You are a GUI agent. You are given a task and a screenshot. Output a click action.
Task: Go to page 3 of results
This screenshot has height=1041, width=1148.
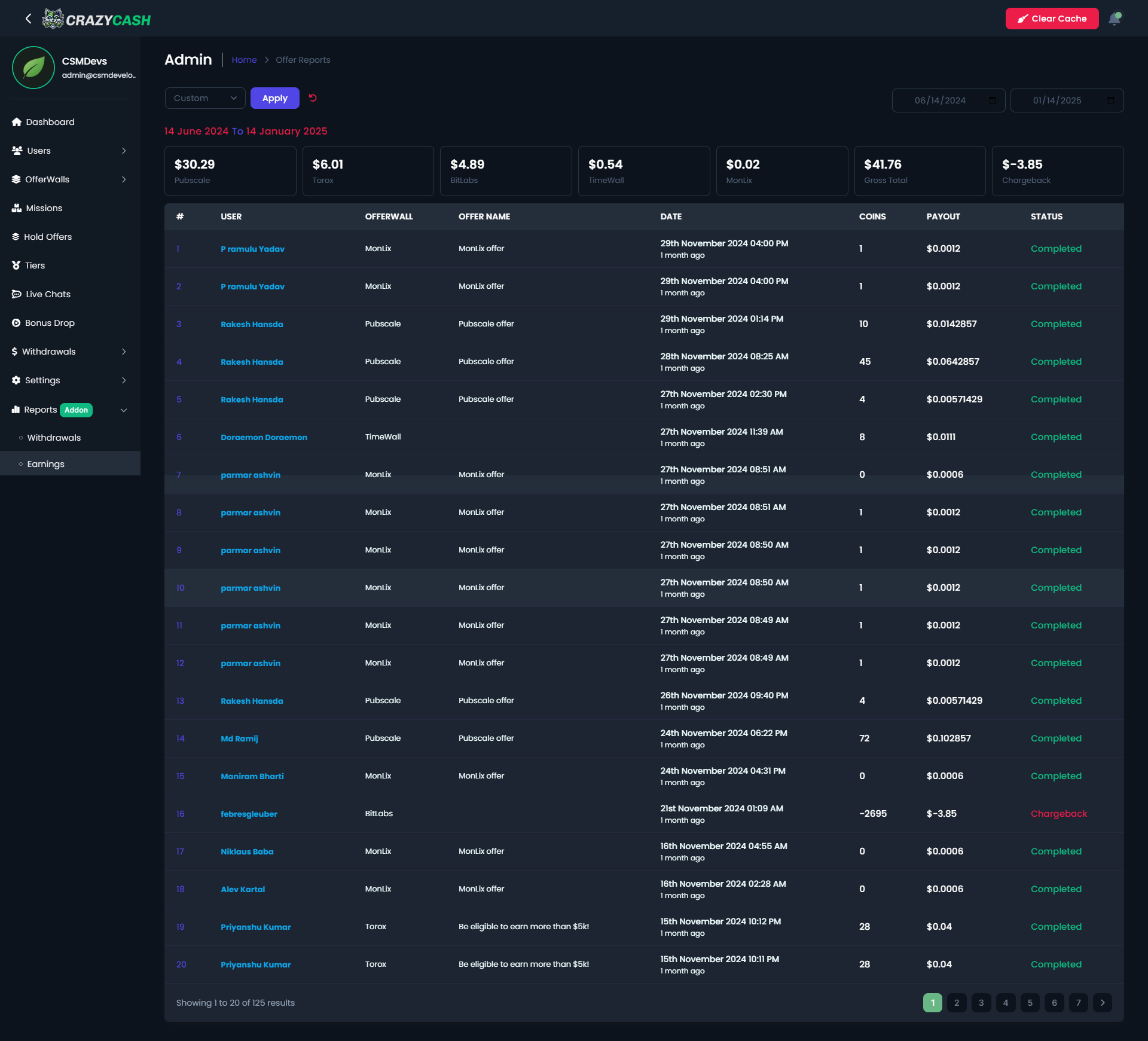click(x=981, y=1003)
